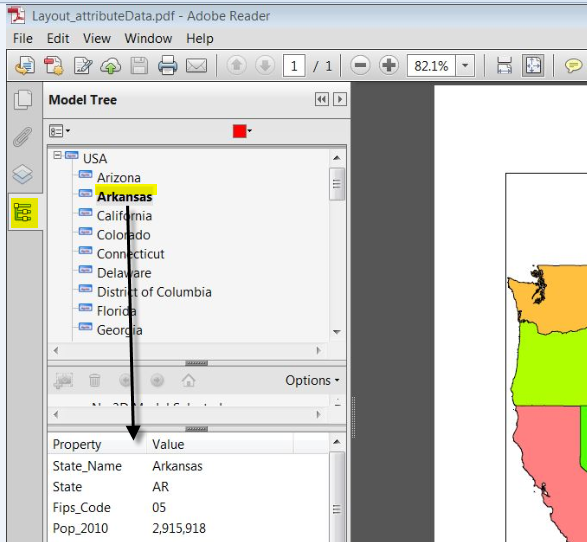This screenshot has width=587, height=542.
Task: Click the Sign document pen icon
Action: click(83, 66)
